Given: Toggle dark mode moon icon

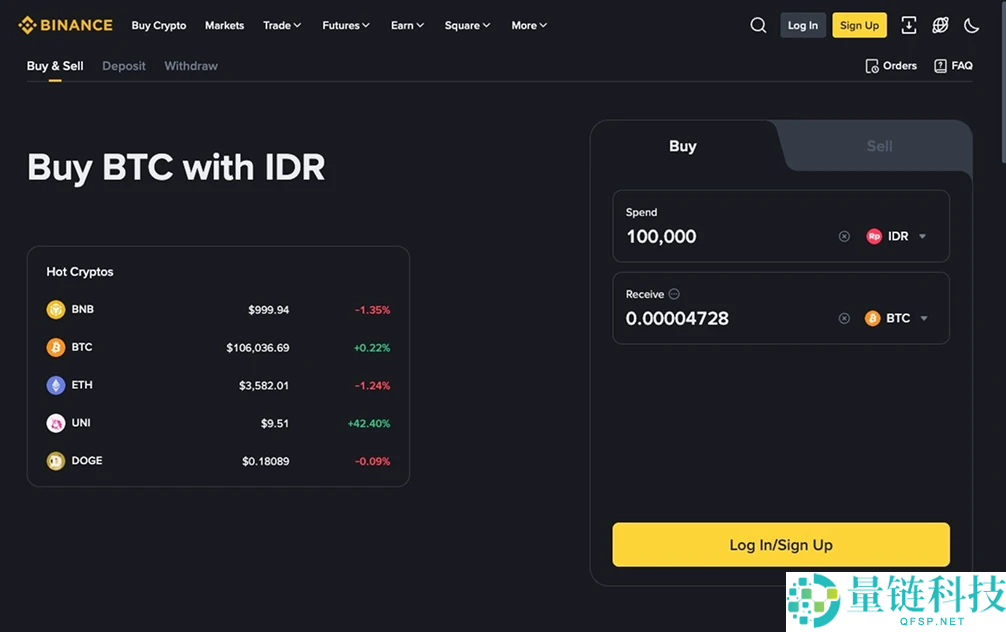Looking at the screenshot, I should 971,25.
